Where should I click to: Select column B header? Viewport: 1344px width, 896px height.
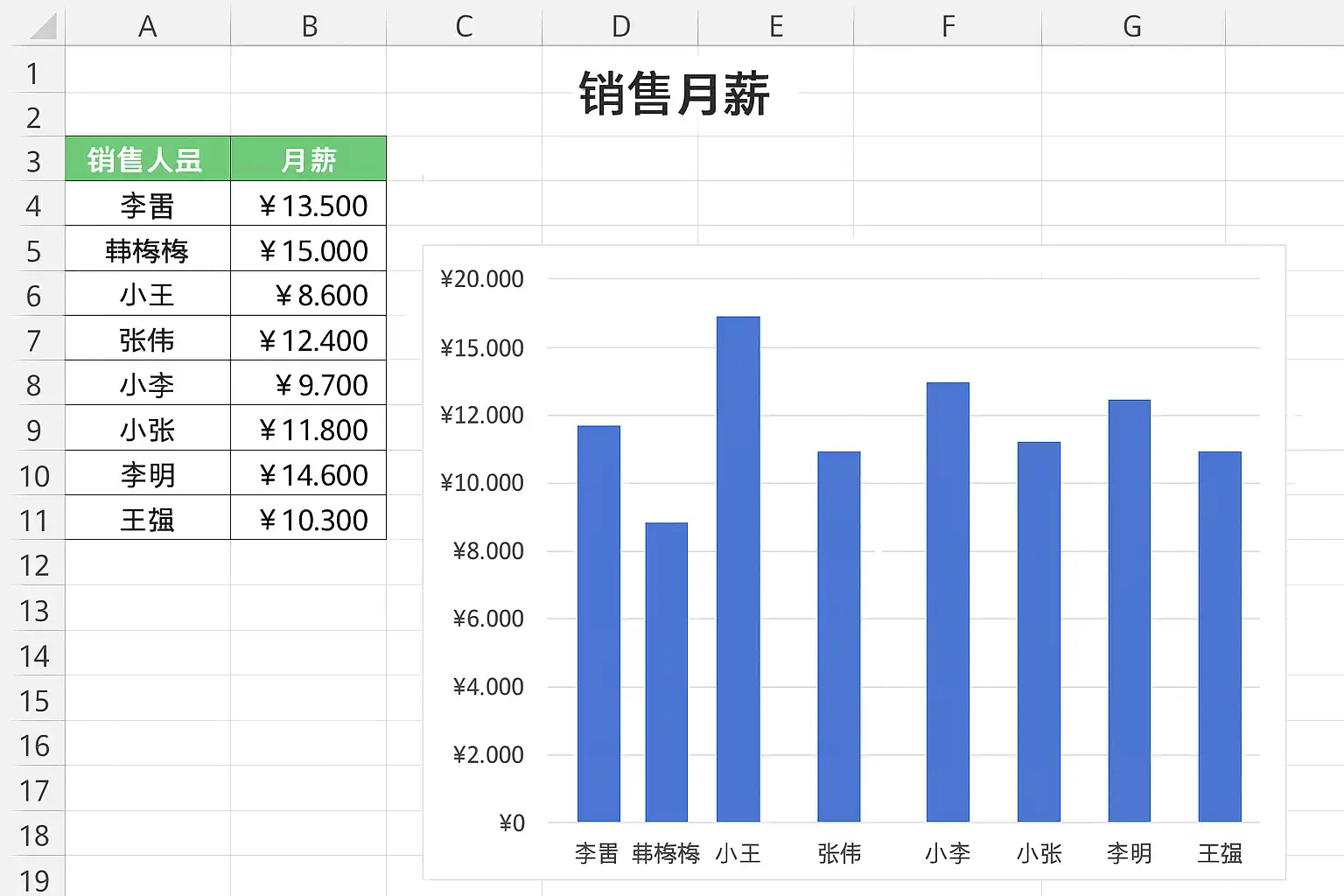click(x=309, y=26)
